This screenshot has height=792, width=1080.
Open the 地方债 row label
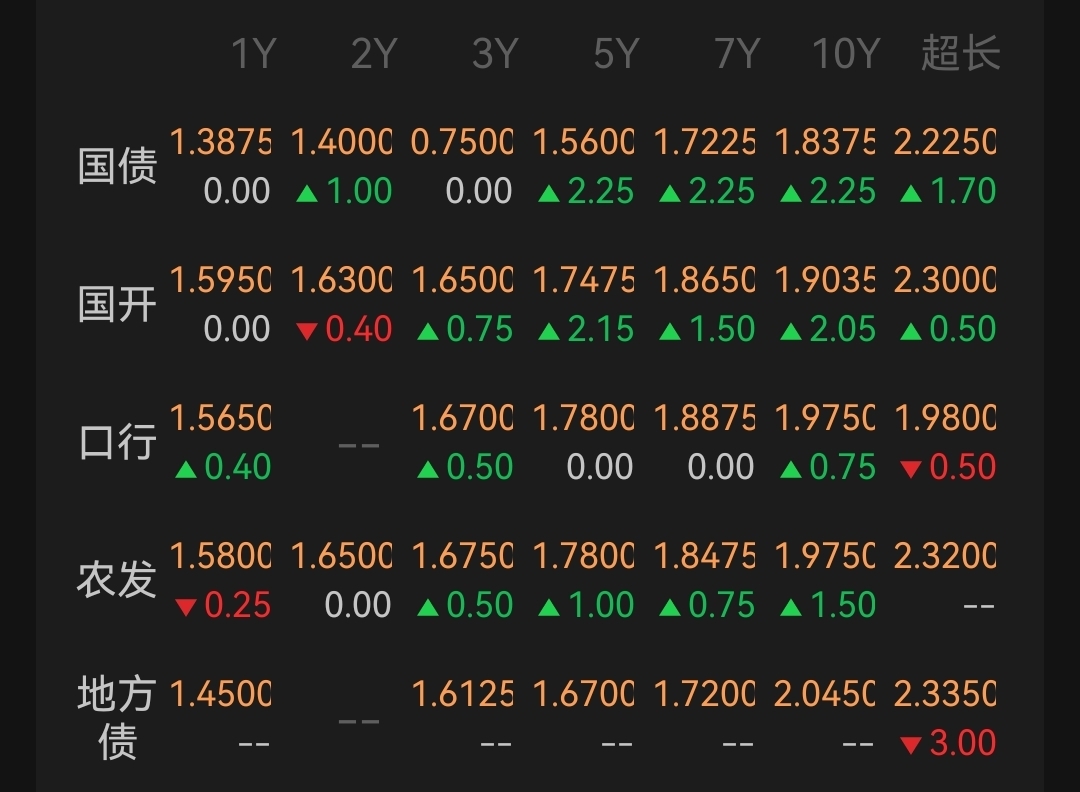[118, 718]
